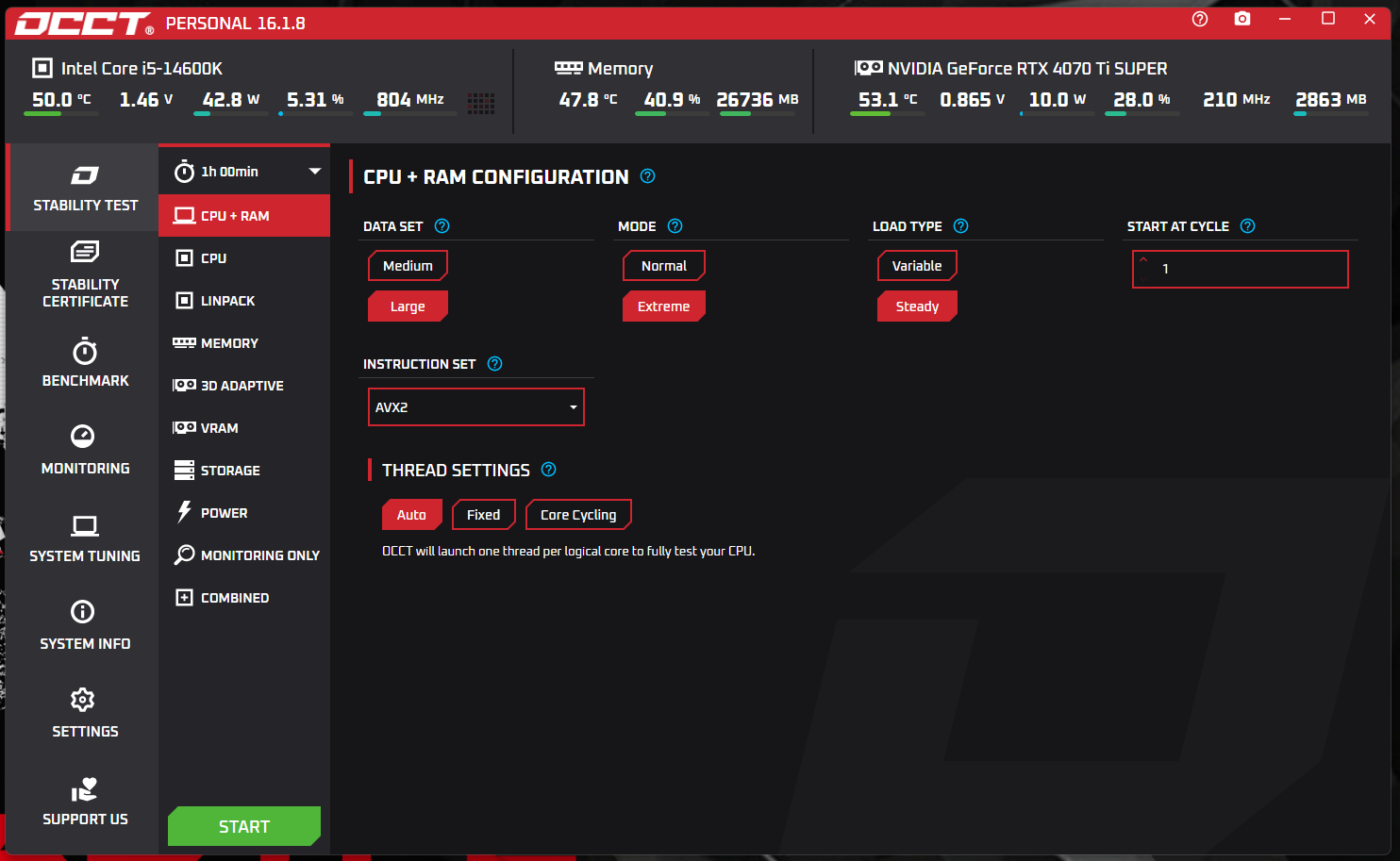
Task: Open help for CPU + RAM Configuration
Action: pyautogui.click(x=647, y=176)
